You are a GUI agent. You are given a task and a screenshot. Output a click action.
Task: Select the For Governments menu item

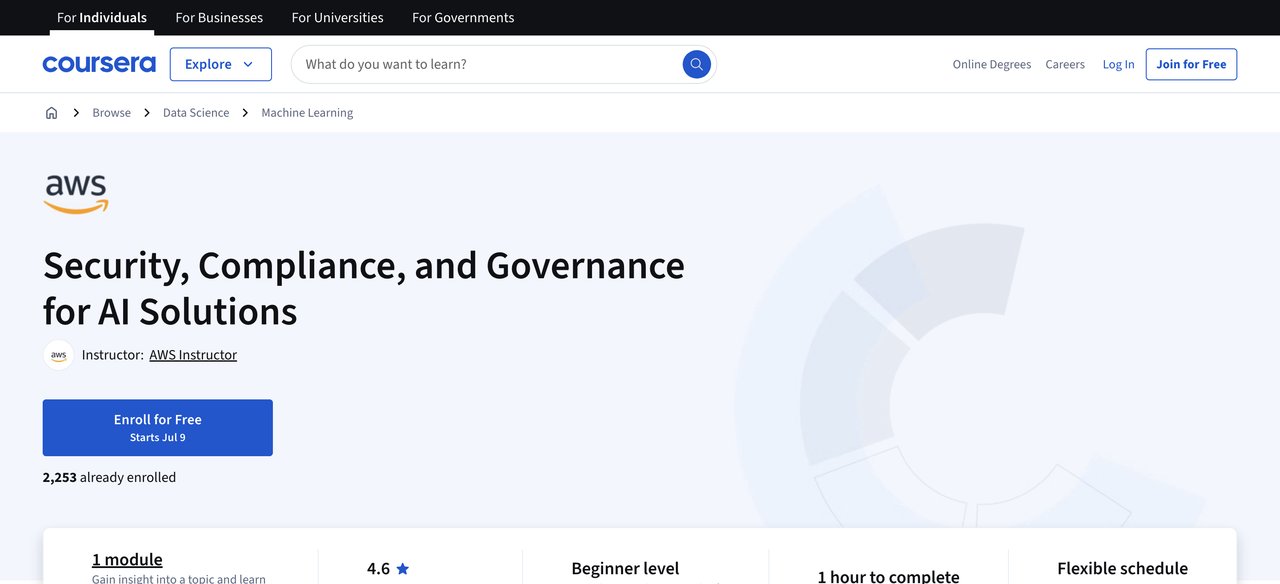pyautogui.click(x=462, y=17)
